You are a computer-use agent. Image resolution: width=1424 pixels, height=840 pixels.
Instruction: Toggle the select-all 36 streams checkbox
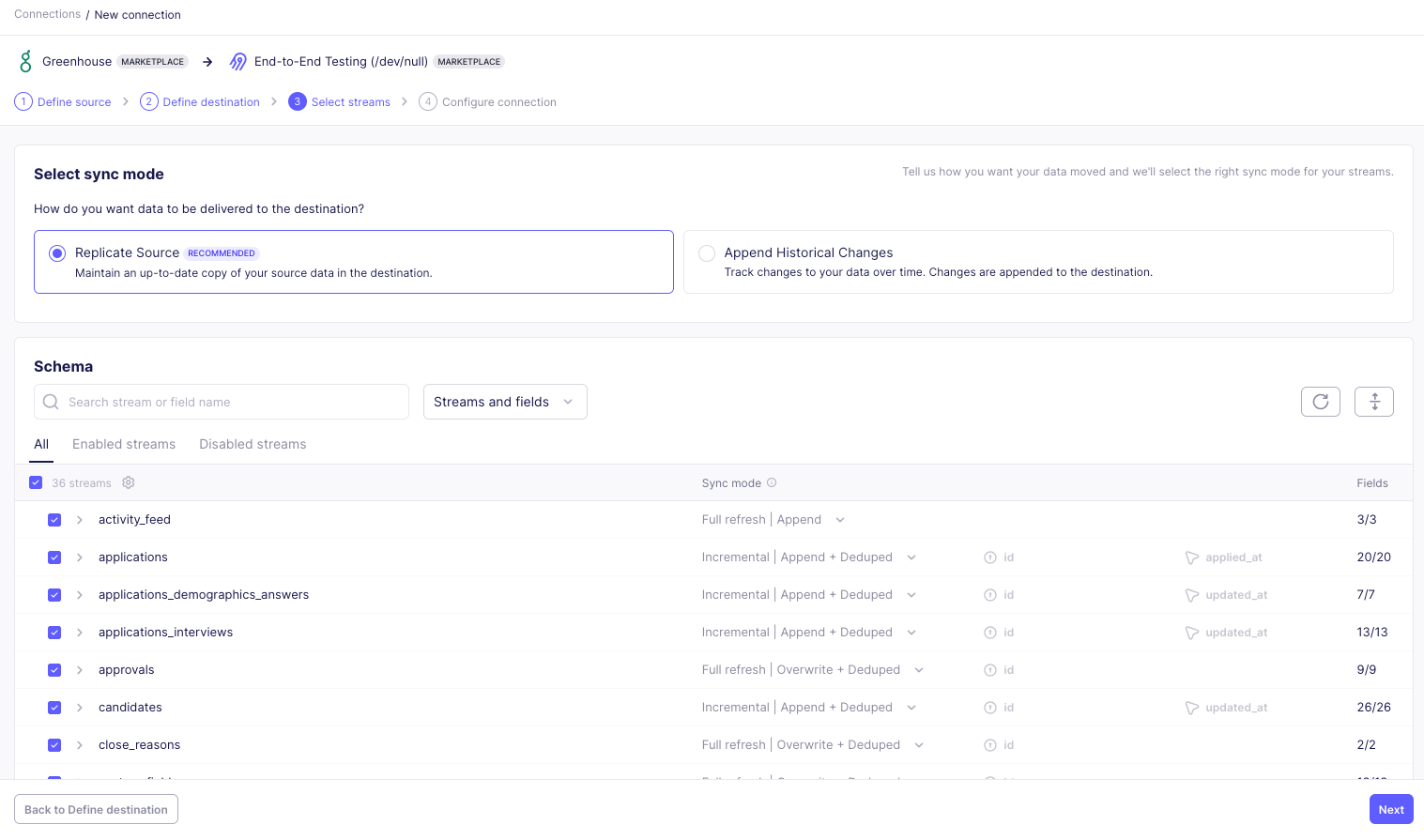click(36, 482)
